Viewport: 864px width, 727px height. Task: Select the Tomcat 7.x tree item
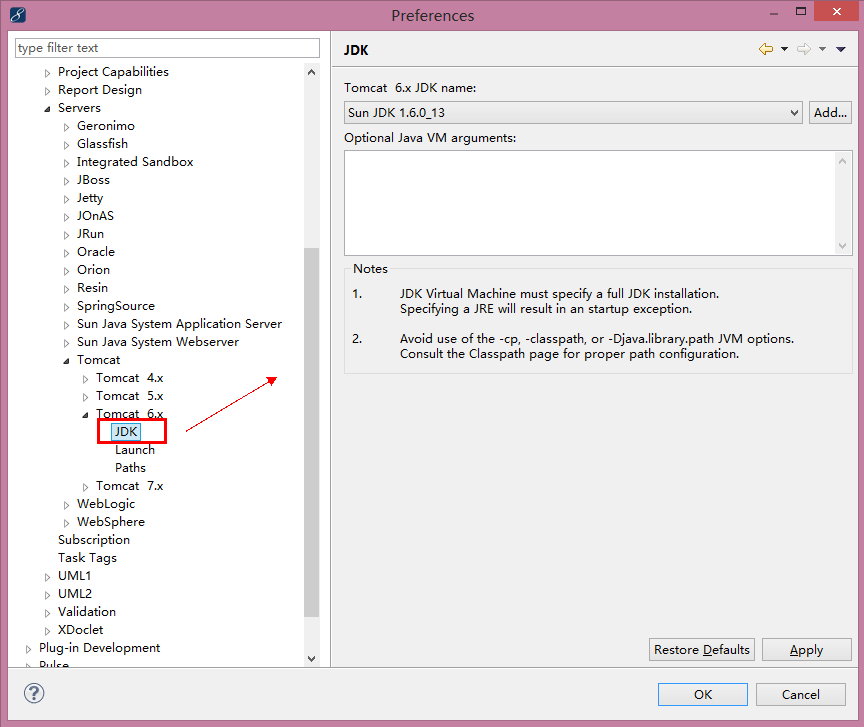tap(129, 486)
